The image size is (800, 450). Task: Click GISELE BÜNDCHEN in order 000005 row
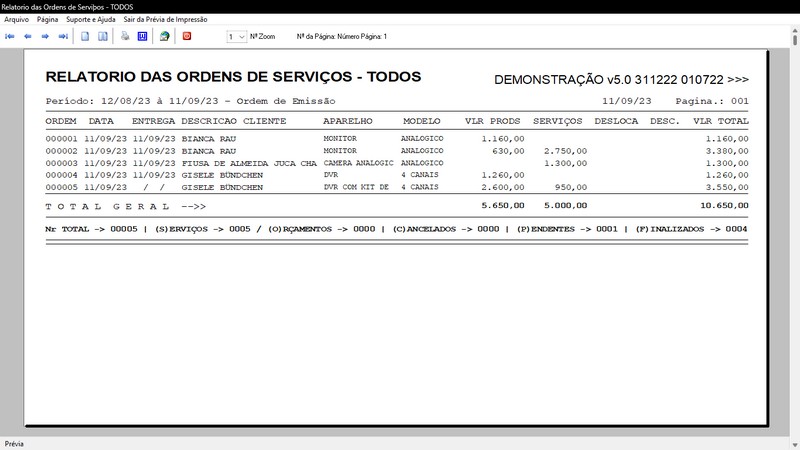click(222, 187)
